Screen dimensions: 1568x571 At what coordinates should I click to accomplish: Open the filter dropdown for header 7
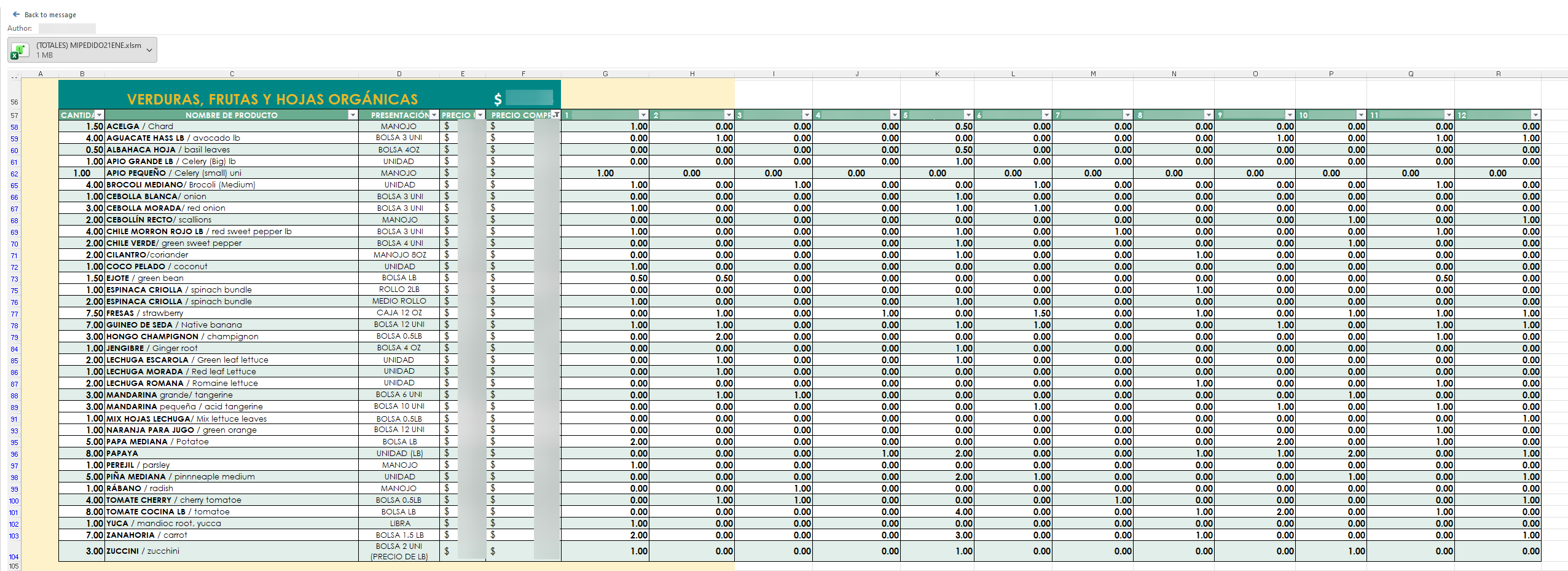click(x=1127, y=115)
